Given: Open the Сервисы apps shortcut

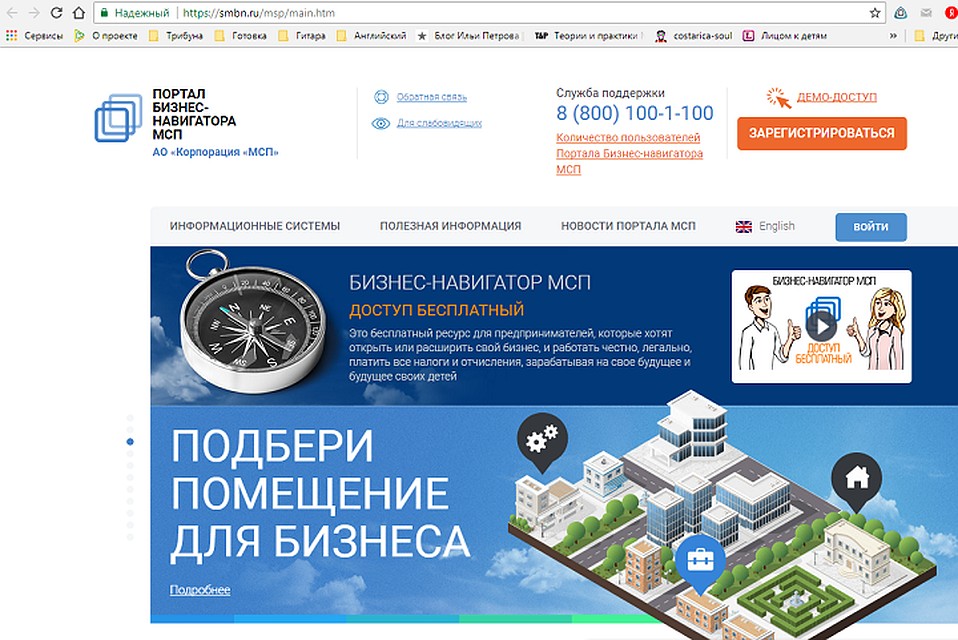Looking at the screenshot, I should (x=35, y=36).
